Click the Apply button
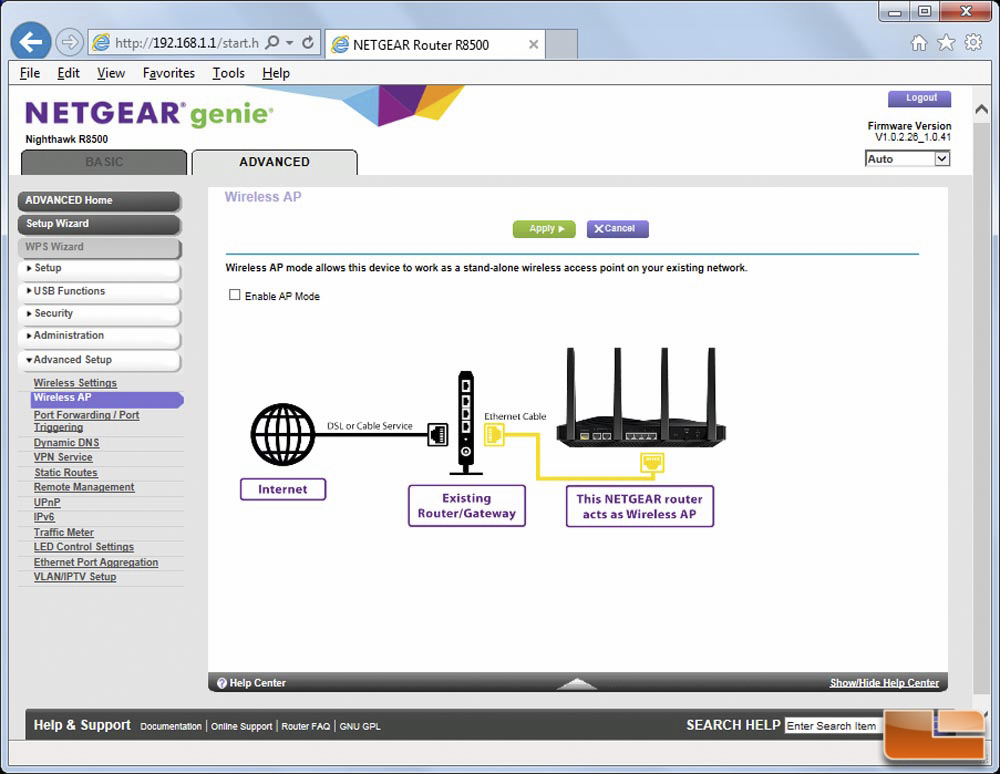The image size is (1000, 774). [544, 229]
